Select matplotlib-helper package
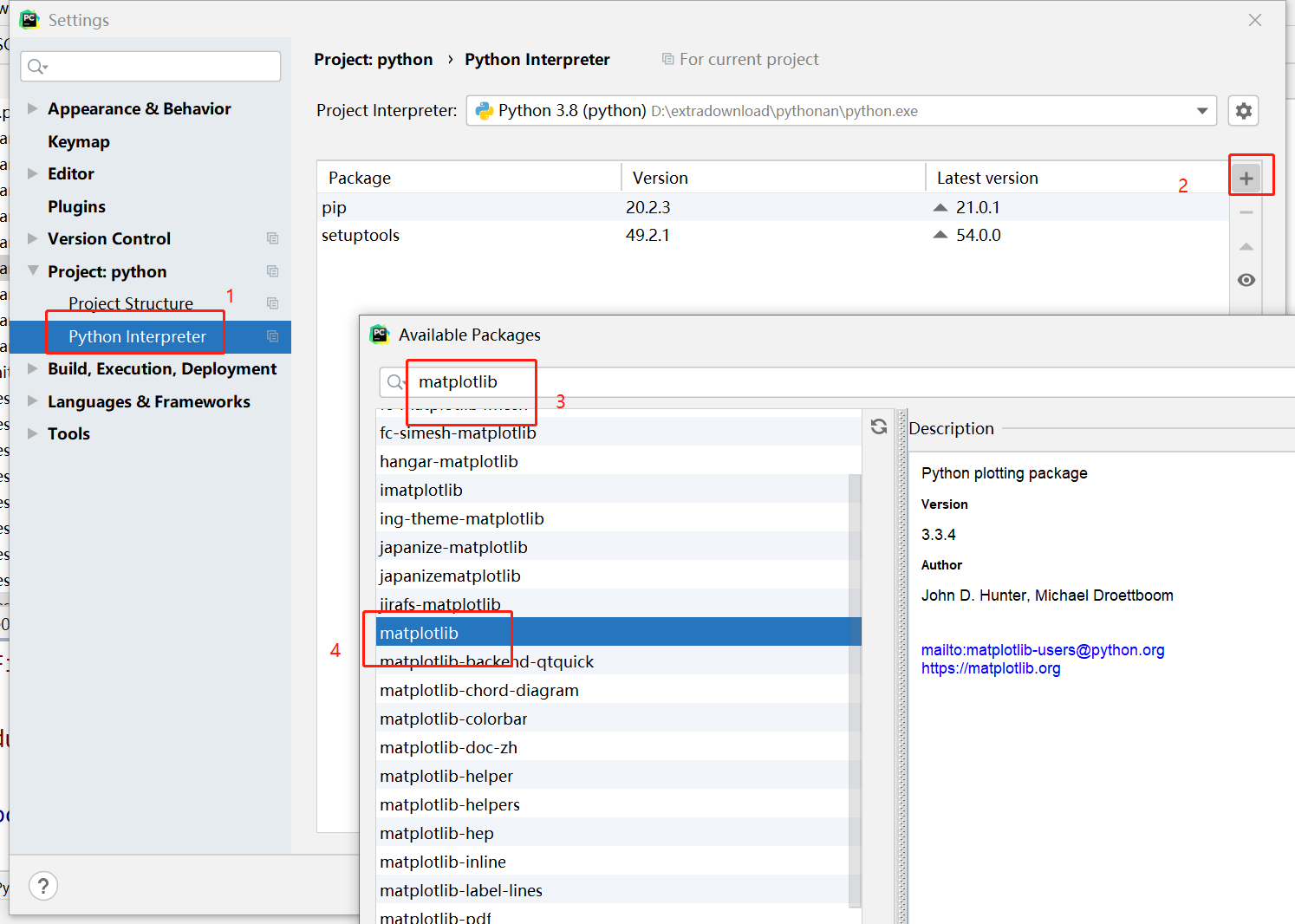The image size is (1295, 924). pyautogui.click(x=612, y=776)
